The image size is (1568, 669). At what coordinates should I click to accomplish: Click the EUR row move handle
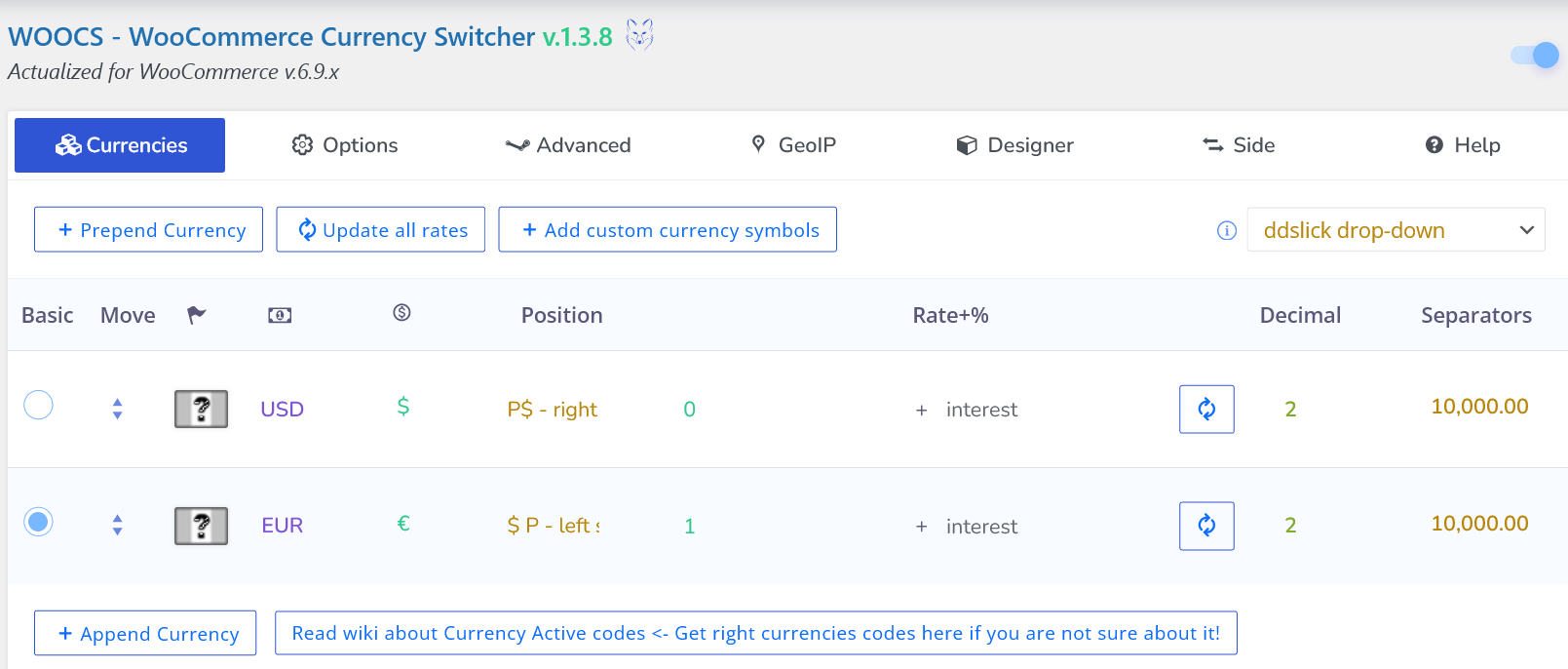tap(117, 525)
